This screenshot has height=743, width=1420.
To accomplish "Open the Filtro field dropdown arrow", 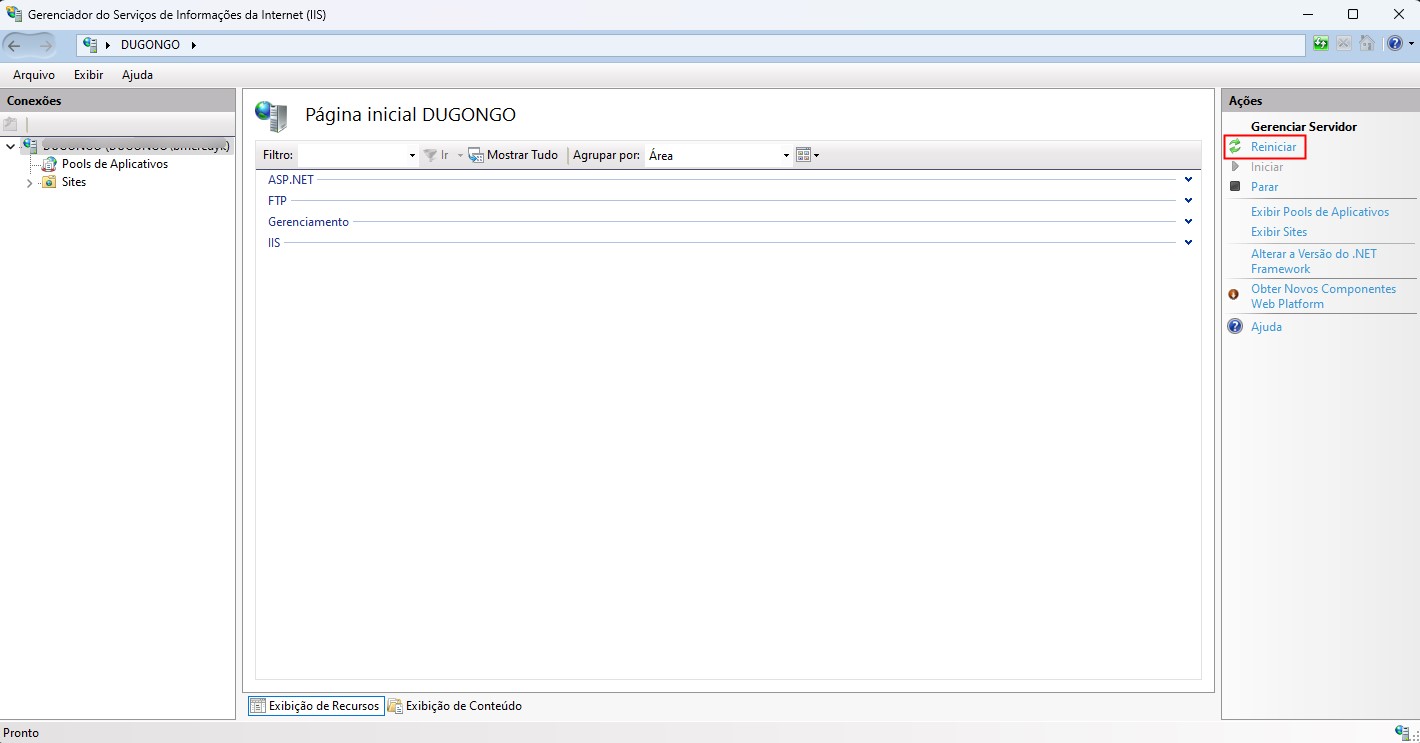I will tap(412, 155).
